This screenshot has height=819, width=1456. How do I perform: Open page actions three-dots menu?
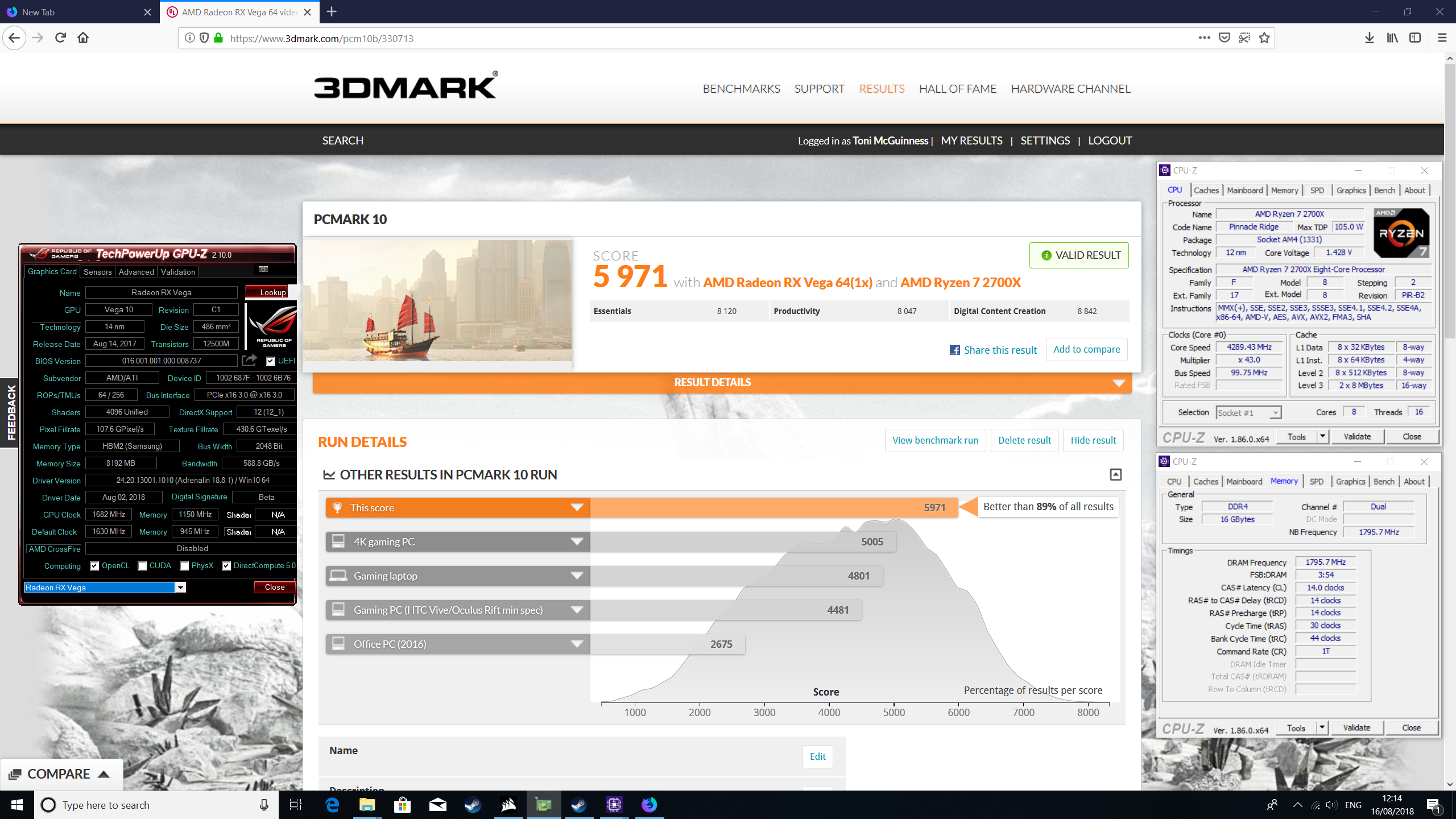point(1204,38)
